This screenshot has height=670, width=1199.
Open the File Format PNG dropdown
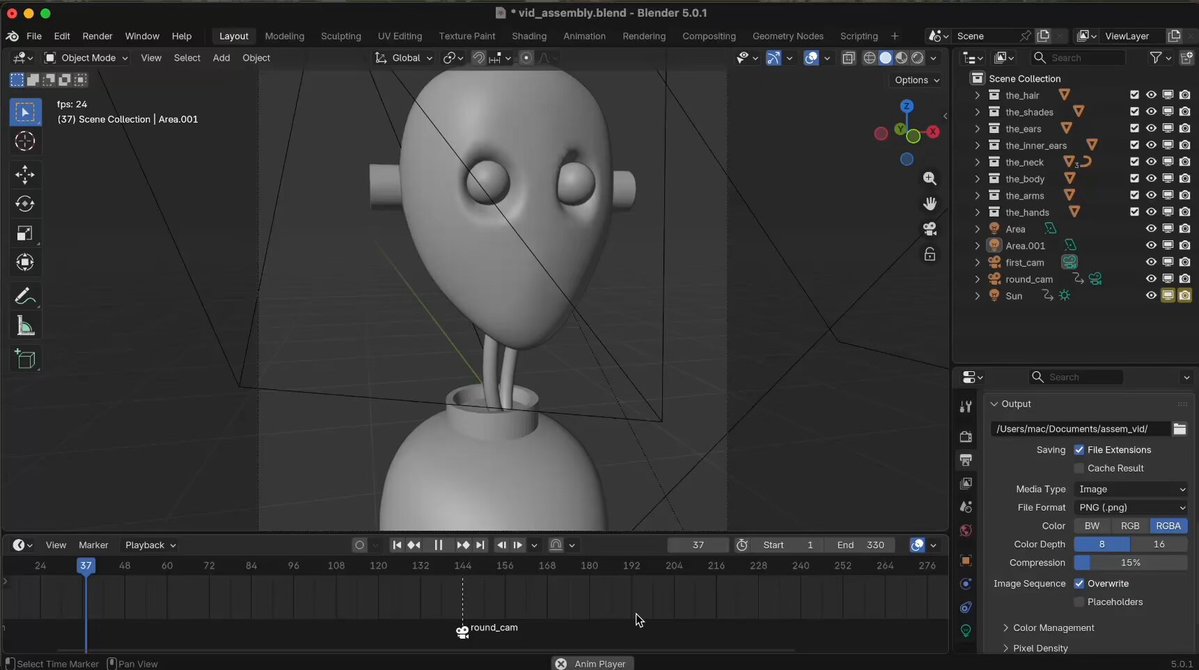click(x=1131, y=508)
